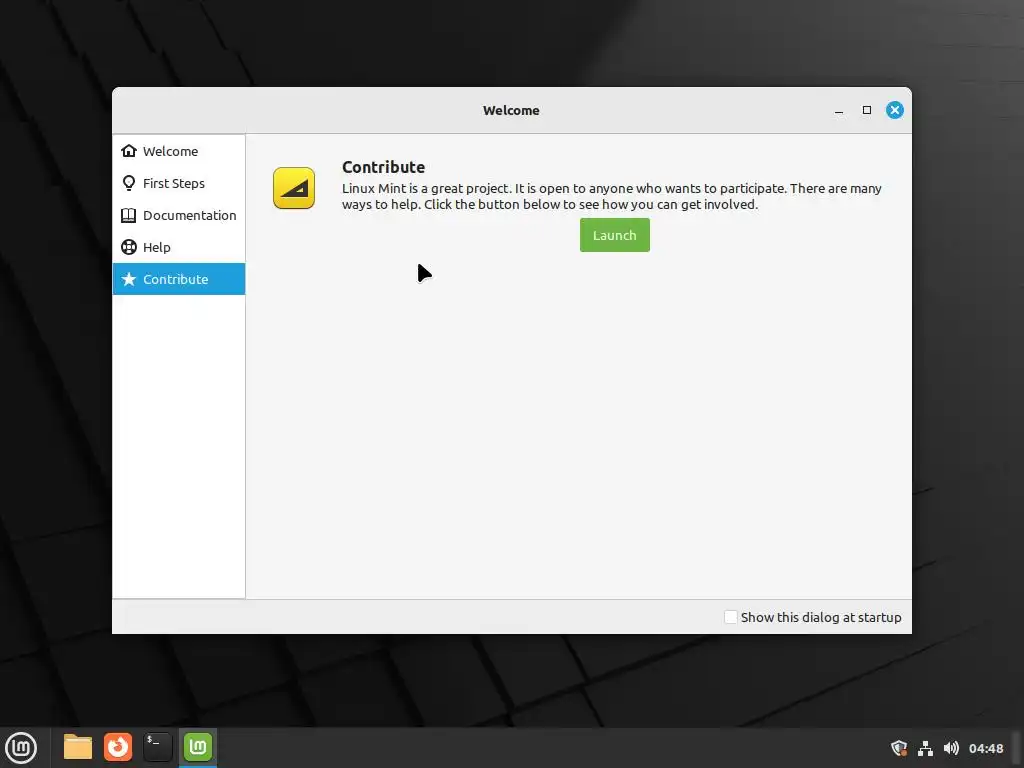Close the Welcome window

click(x=895, y=110)
